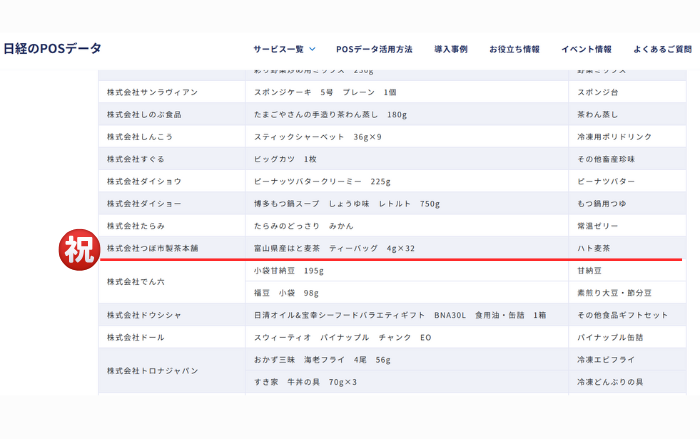Image resolution: width=700 pixels, height=439 pixels.
Task: Select the 株式会社ダイショー company cell
Action: (x=172, y=204)
